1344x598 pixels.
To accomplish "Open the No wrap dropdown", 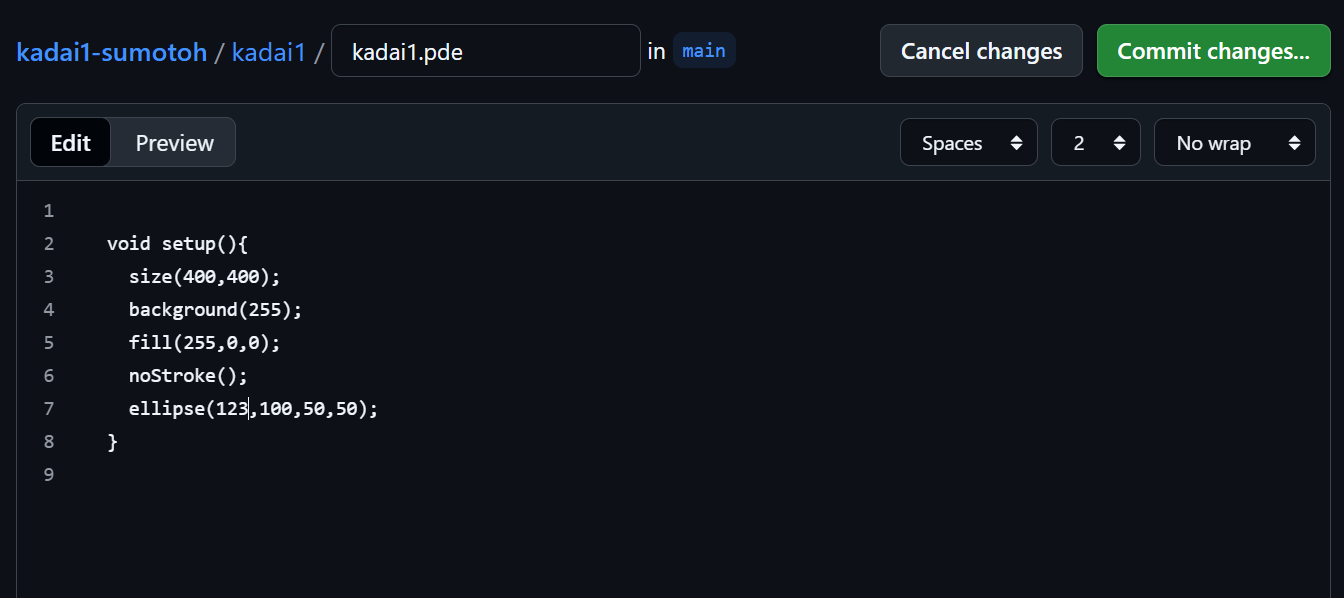I will tap(1234, 143).
